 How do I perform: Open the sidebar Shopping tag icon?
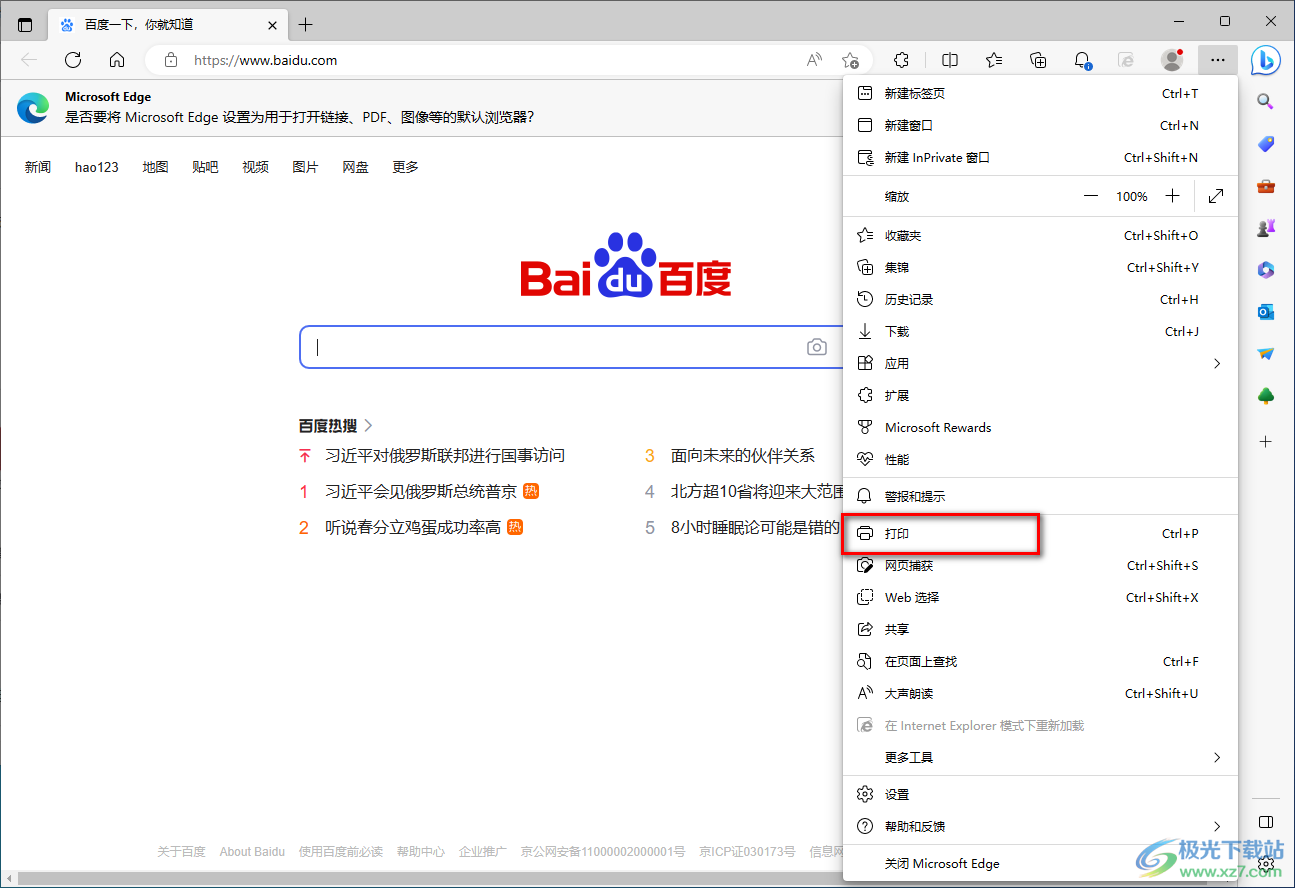coord(1265,144)
